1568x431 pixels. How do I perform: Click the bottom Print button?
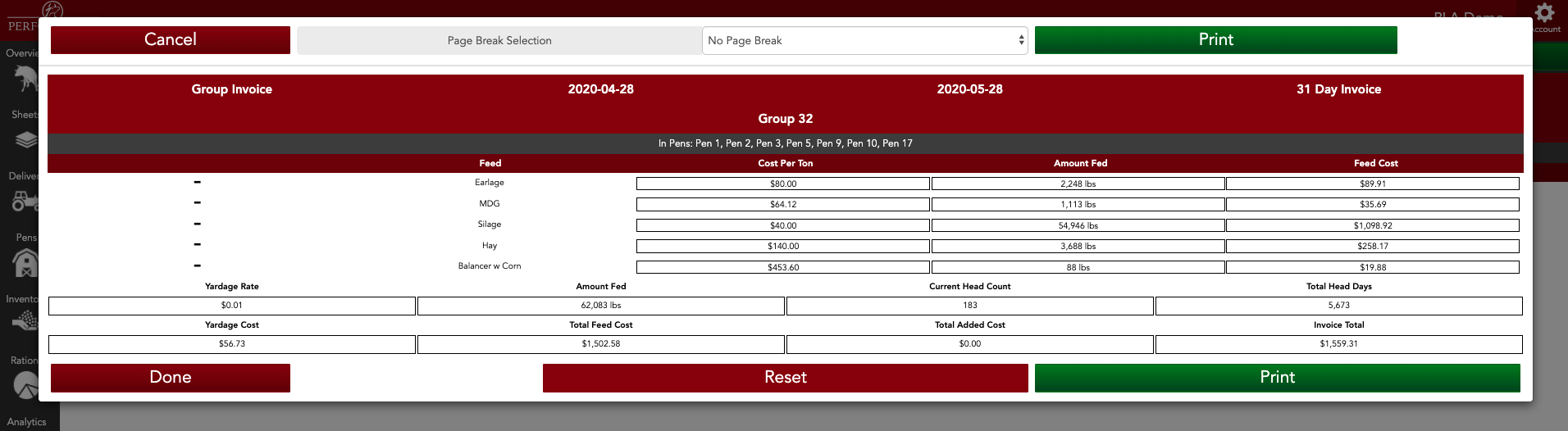pos(1277,378)
